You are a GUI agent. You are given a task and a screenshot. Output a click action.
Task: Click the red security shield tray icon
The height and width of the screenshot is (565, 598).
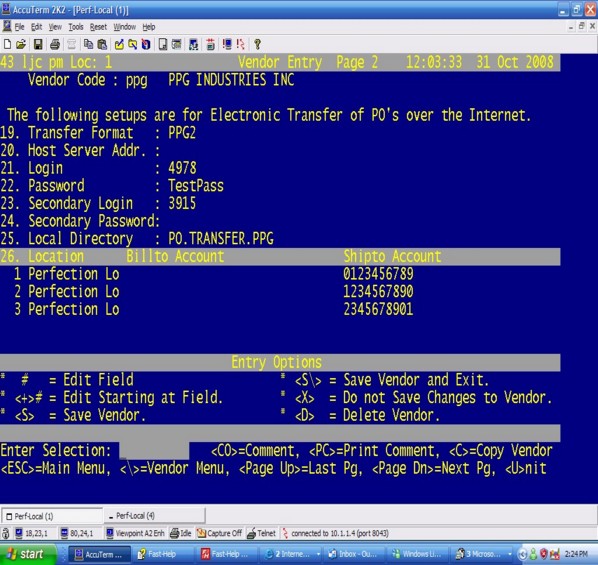click(543, 554)
